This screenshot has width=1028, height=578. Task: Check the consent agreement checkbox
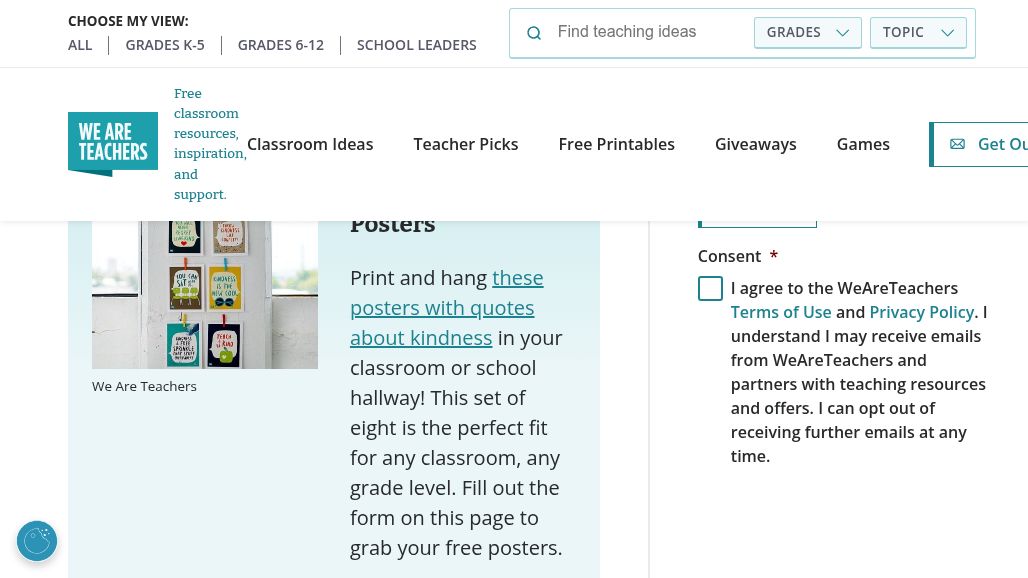coord(710,289)
